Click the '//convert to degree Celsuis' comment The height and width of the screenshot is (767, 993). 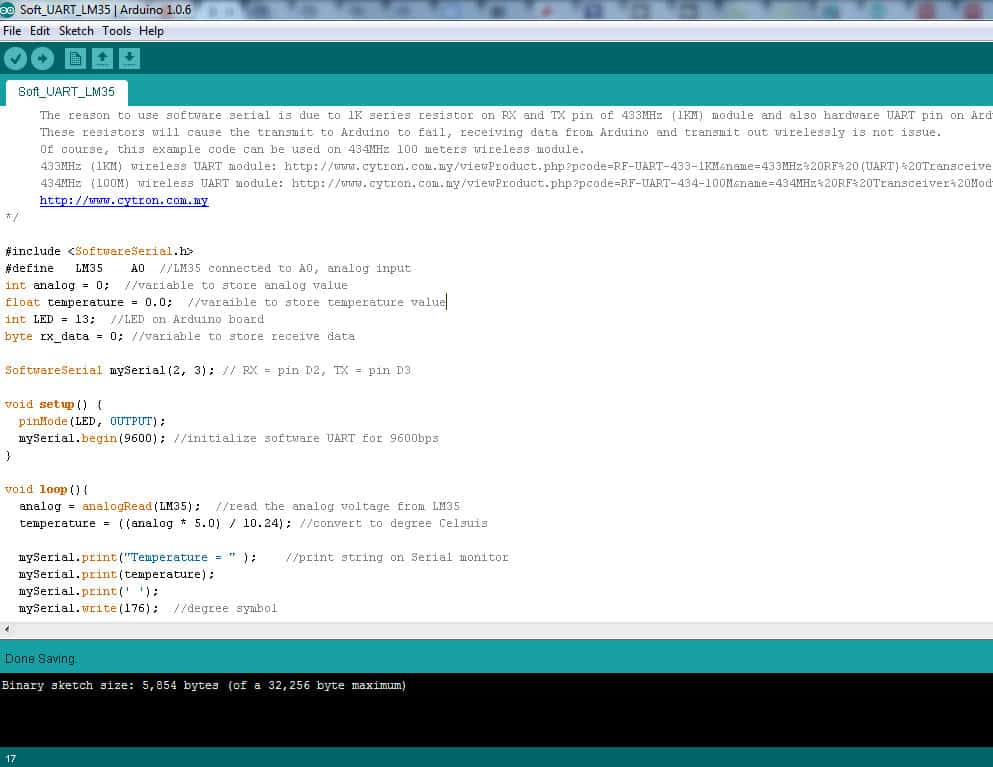pyautogui.click(x=394, y=524)
